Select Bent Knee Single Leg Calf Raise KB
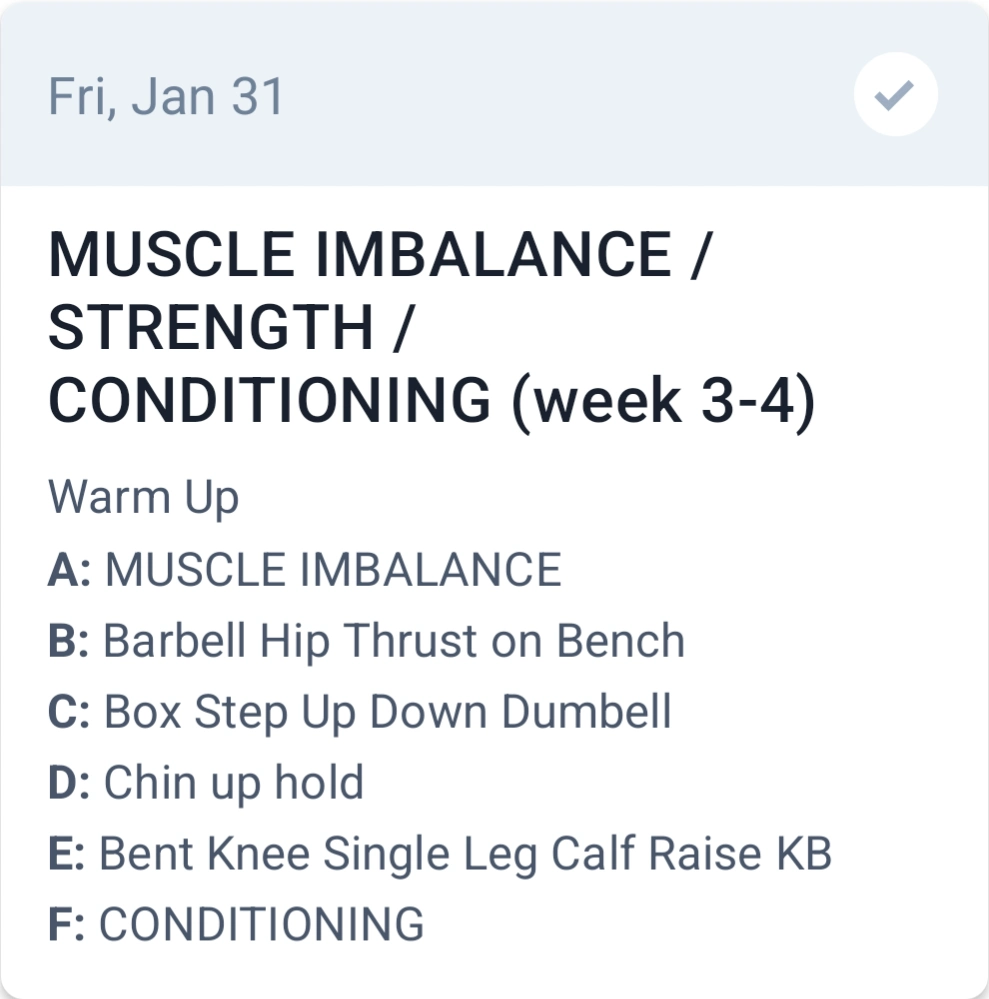Screen dimensions: 989x999 point(465,854)
